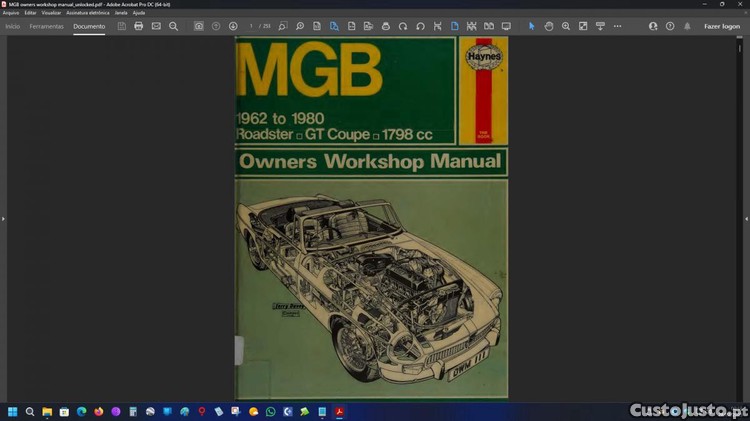This screenshot has width=750, height=421.
Task: Switch to the Ferramentas tab
Action: (x=46, y=26)
